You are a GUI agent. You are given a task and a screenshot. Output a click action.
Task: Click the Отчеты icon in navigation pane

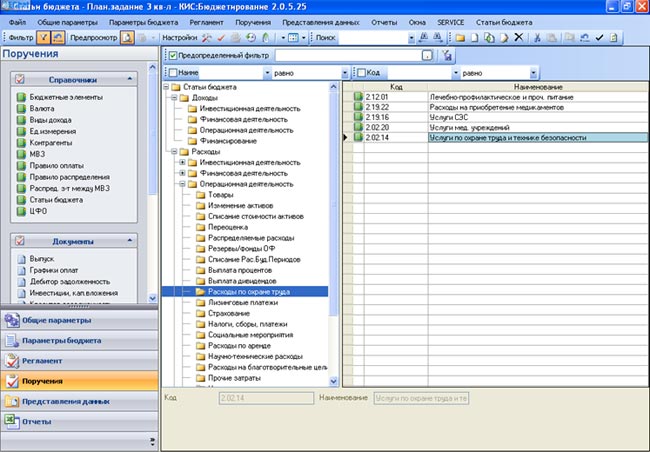point(11,422)
